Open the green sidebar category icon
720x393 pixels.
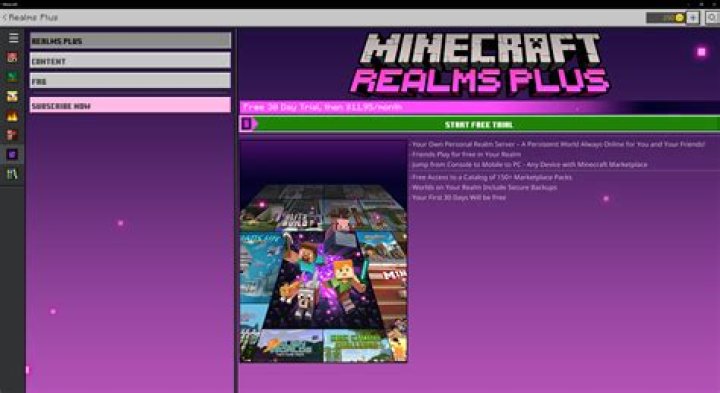click(12, 77)
